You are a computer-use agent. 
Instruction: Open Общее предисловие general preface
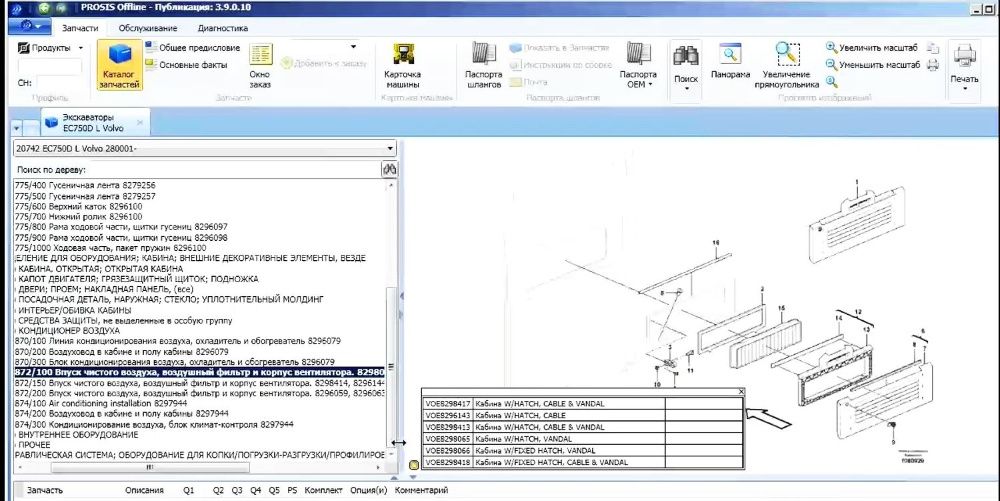(x=193, y=48)
